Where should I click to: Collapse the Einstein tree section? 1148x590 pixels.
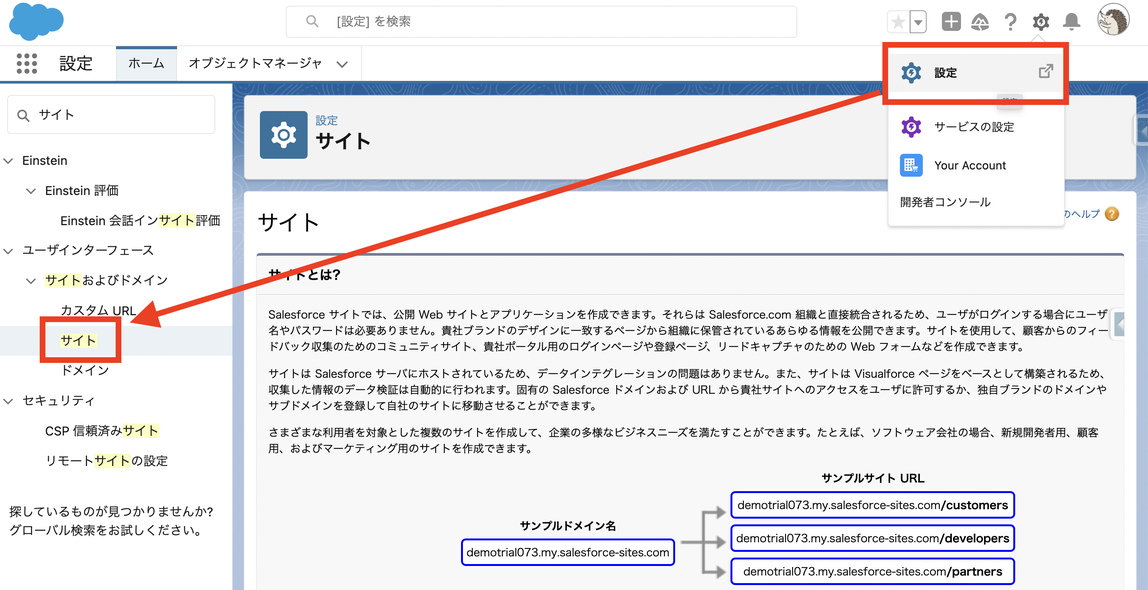pyautogui.click(x=8, y=160)
